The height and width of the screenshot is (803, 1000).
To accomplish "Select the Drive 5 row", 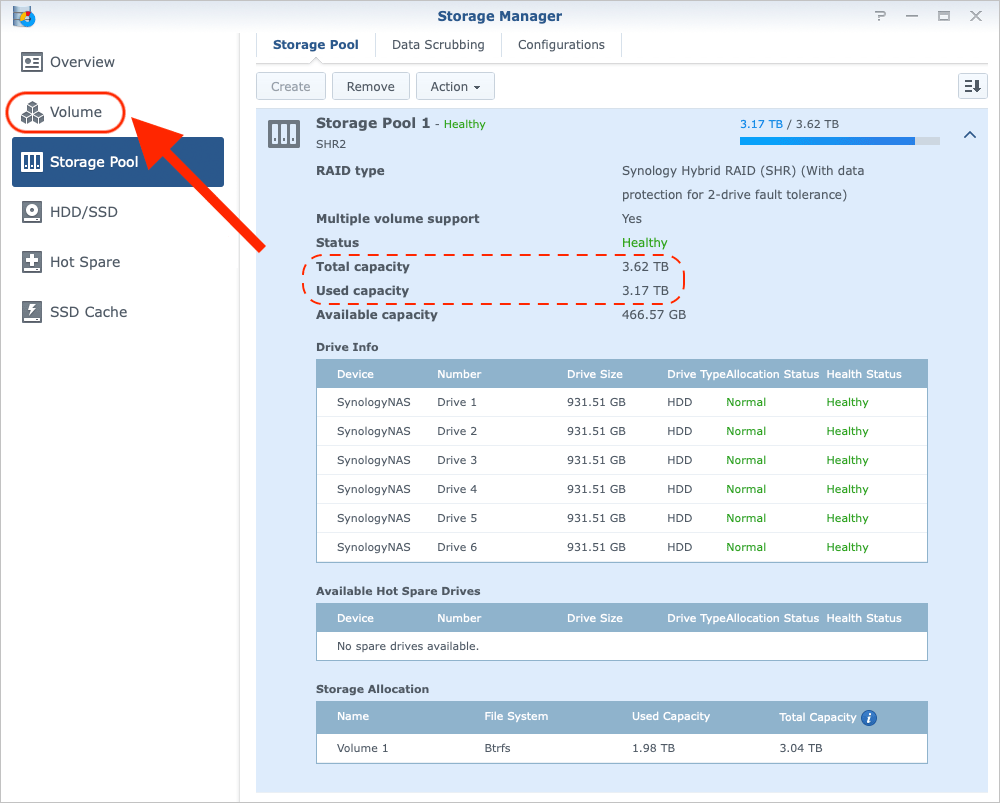I will pyautogui.click(x=622, y=519).
